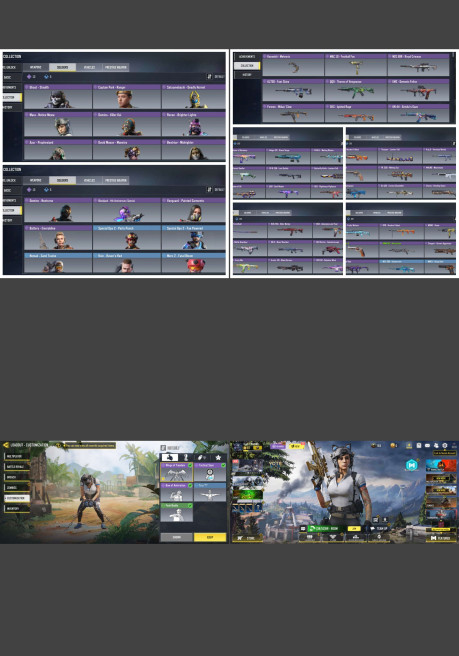Open Inventory in the Loadout menu
This screenshot has width=459, height=656.
click(x=15, y=509)
